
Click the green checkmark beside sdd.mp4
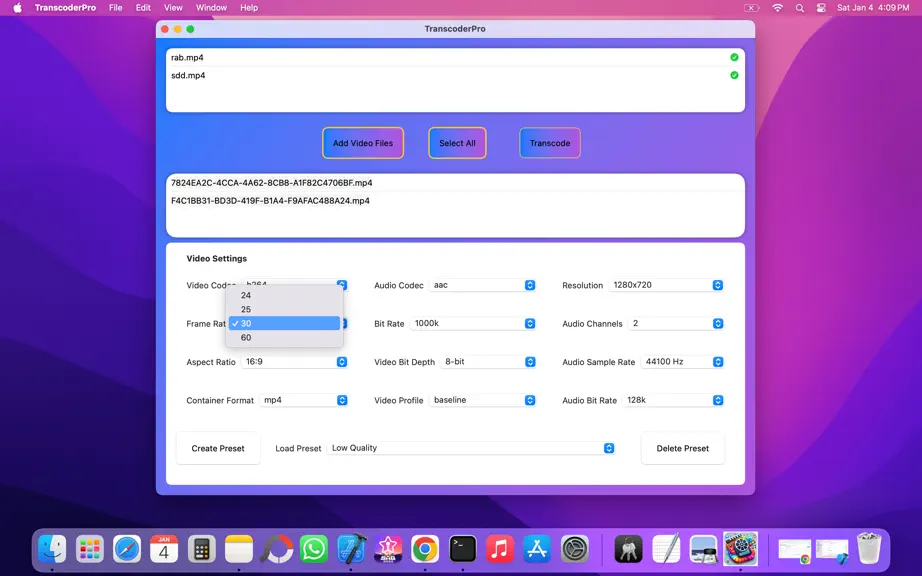tap(734, 75)
